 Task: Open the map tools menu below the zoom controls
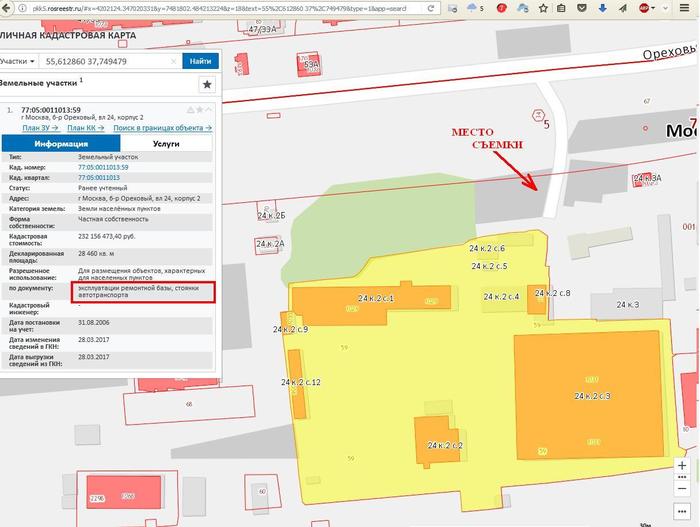683,510
